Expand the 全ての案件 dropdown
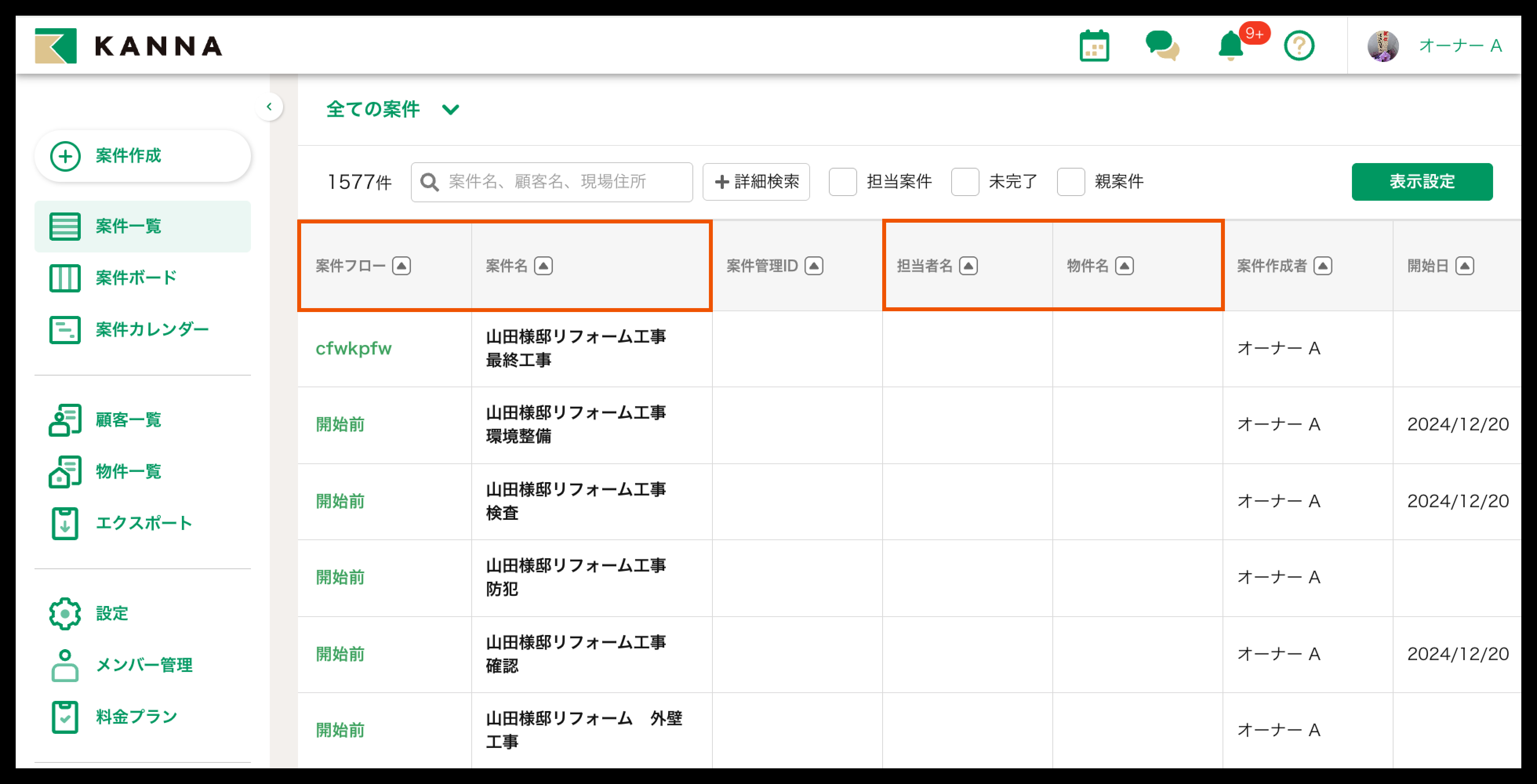This screenshot has width=1537, height=784. 451,110
